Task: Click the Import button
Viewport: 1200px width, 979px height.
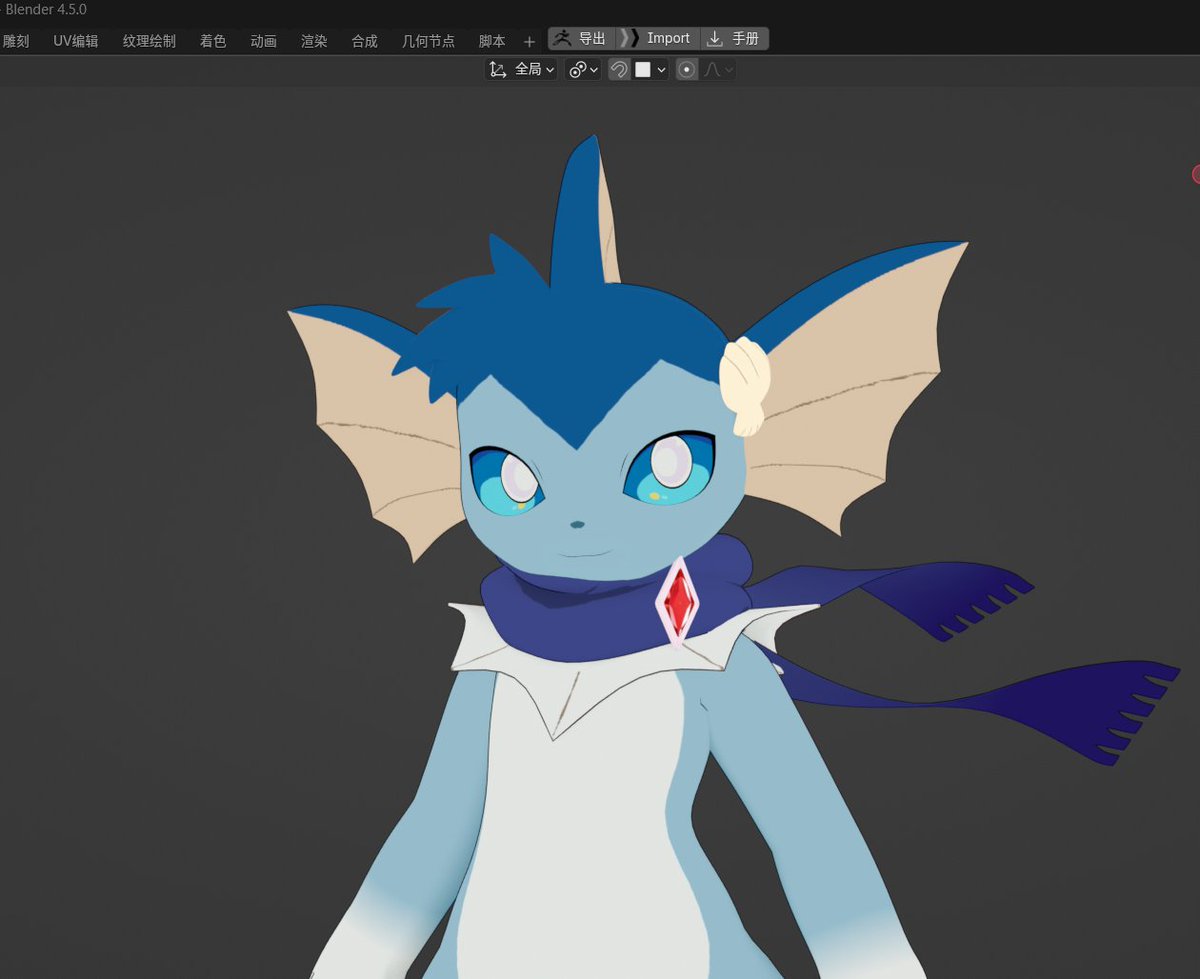Action: (657, 39)
